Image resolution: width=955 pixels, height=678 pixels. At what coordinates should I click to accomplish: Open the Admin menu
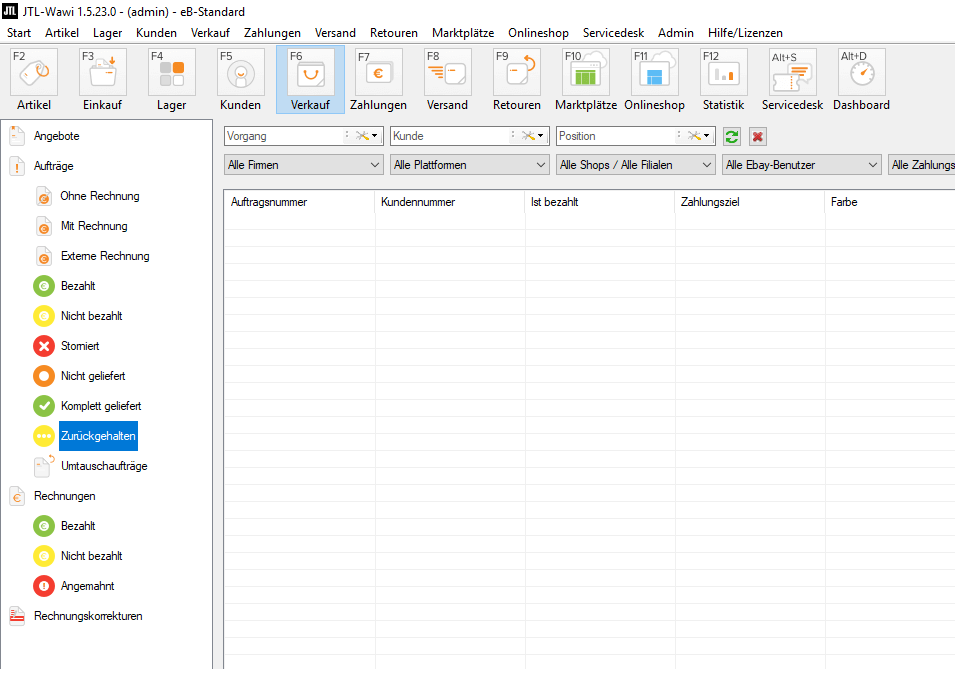pos(675,33)
